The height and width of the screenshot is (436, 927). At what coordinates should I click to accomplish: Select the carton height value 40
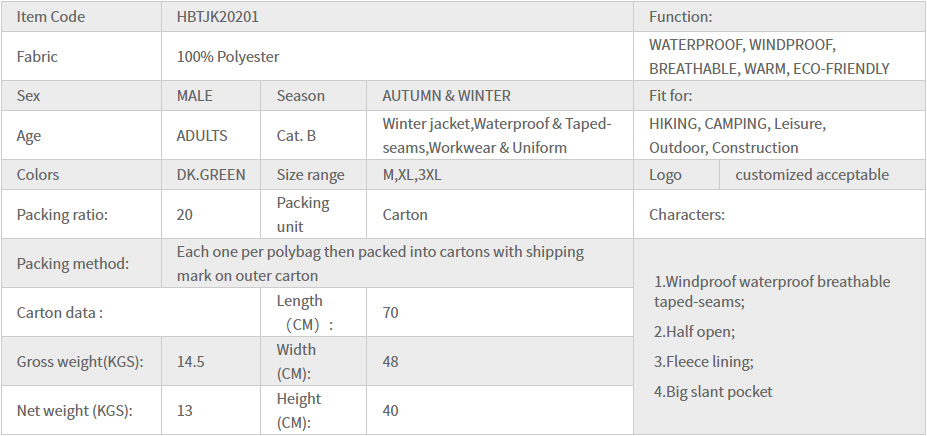(x=390, y=410)
